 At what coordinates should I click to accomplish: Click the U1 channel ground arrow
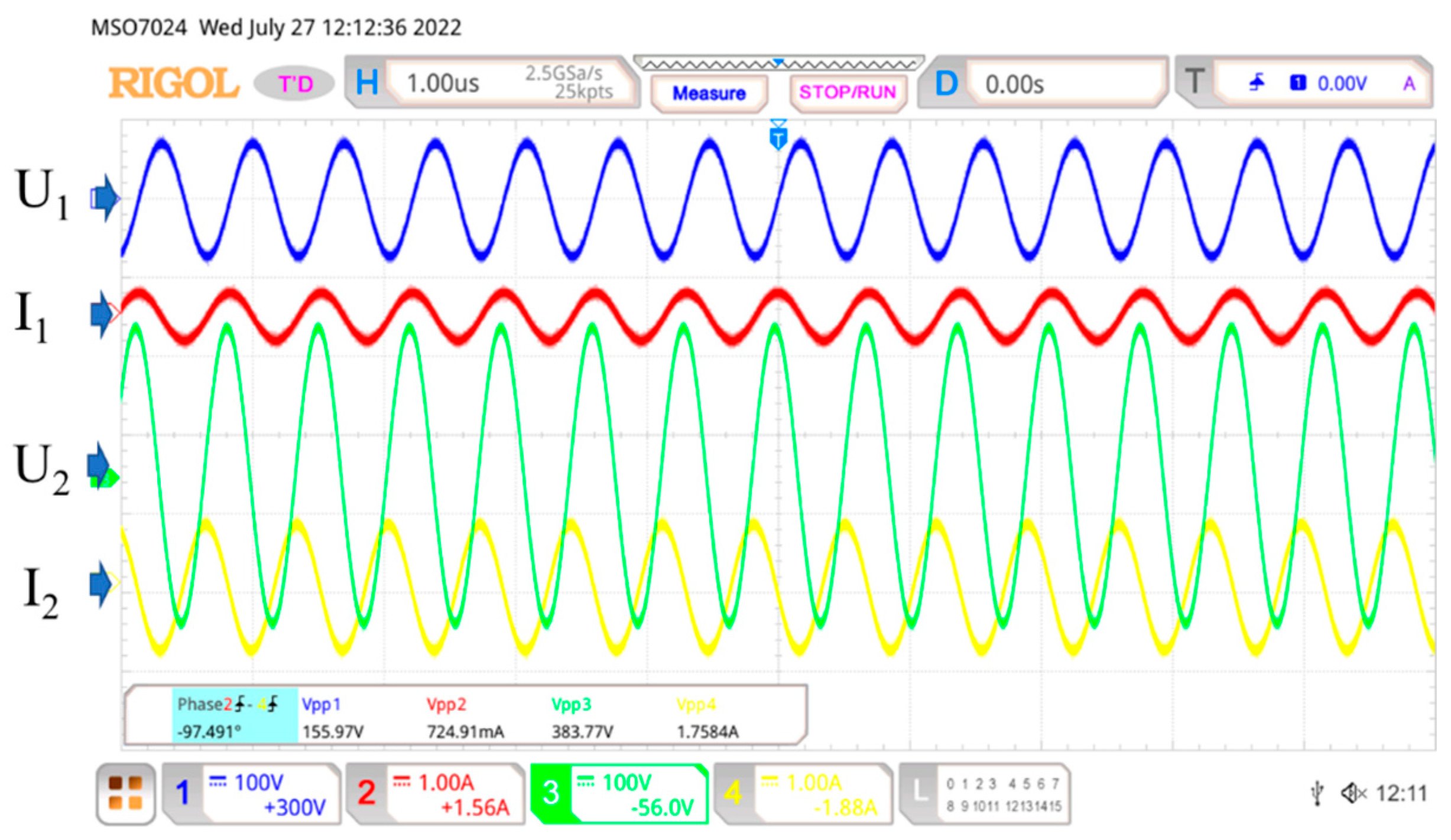(105, 198)
